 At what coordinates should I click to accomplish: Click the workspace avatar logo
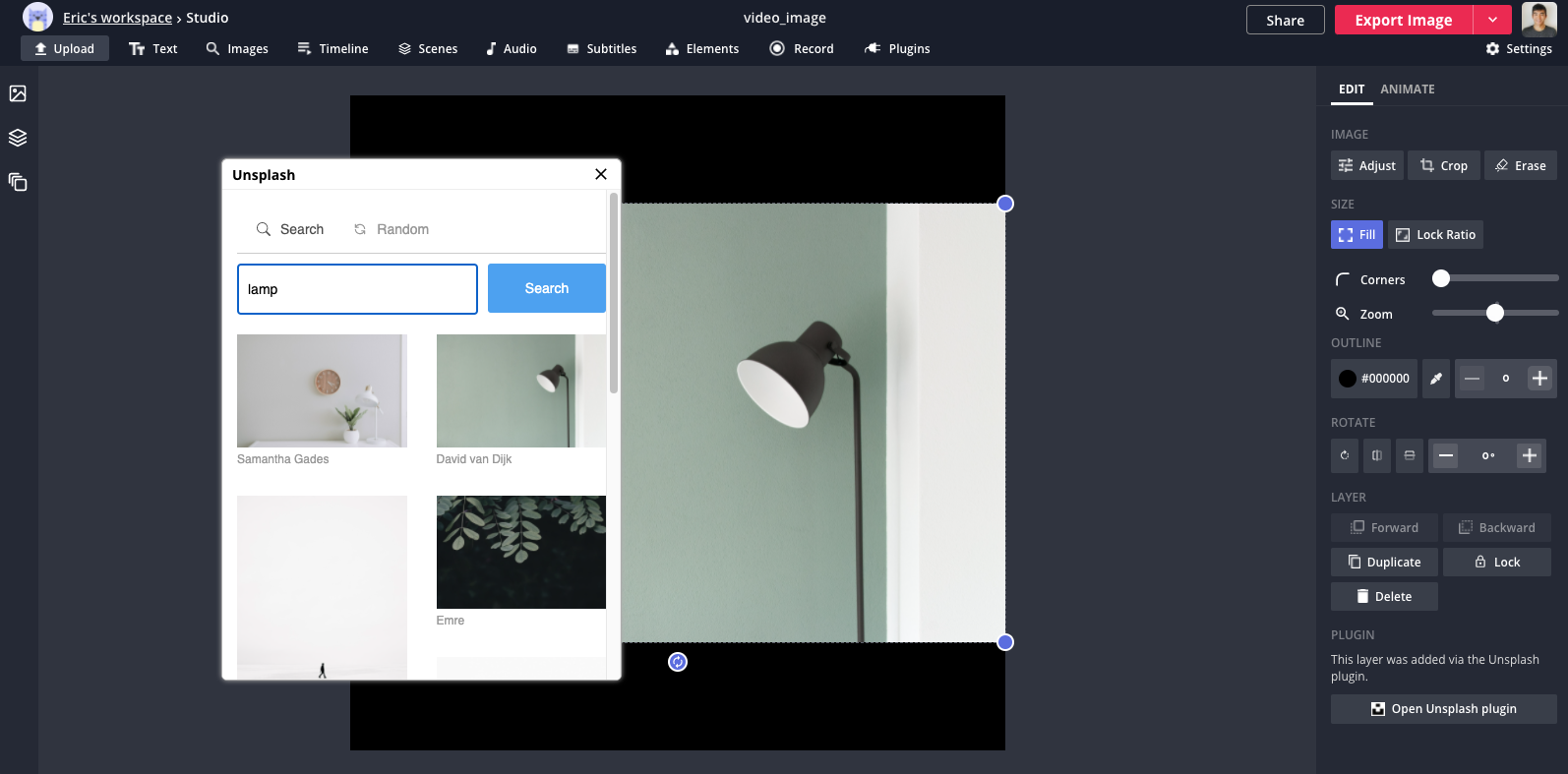[37, 18]
